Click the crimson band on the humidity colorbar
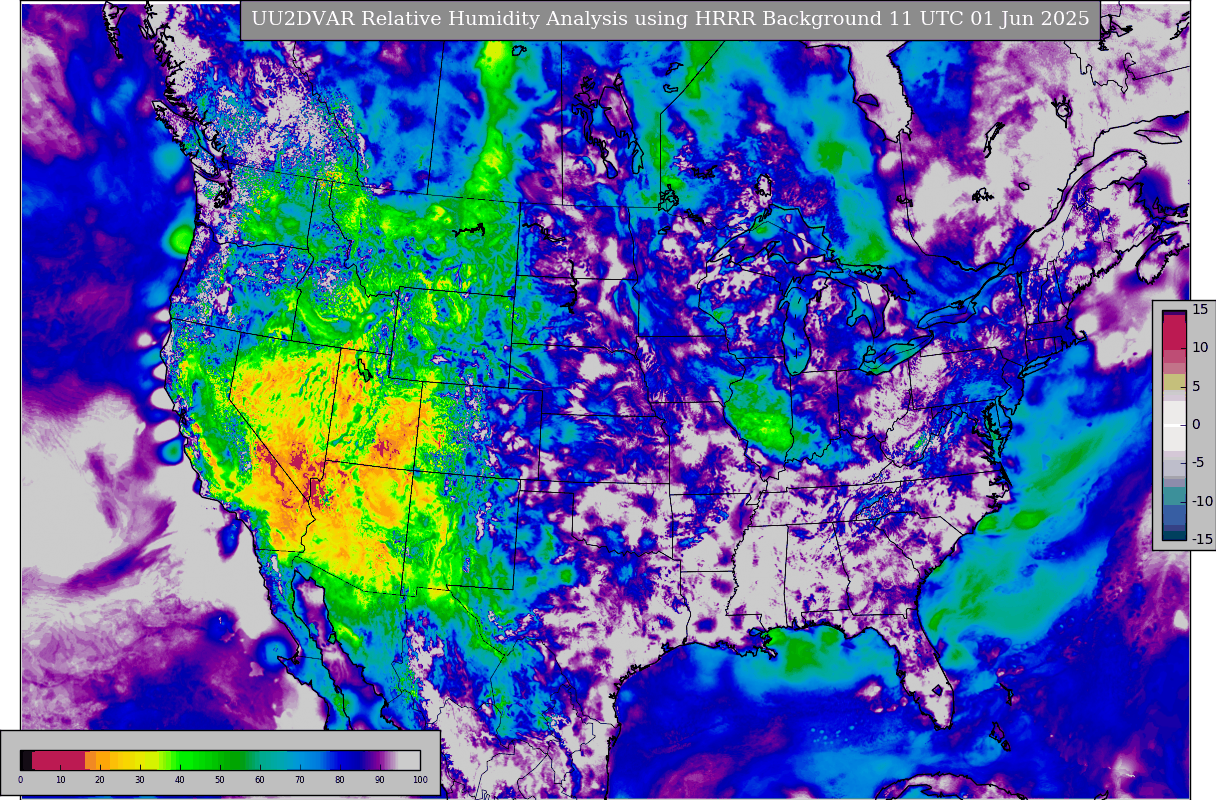The image size is (1216, 800). (x=58, y=760)
